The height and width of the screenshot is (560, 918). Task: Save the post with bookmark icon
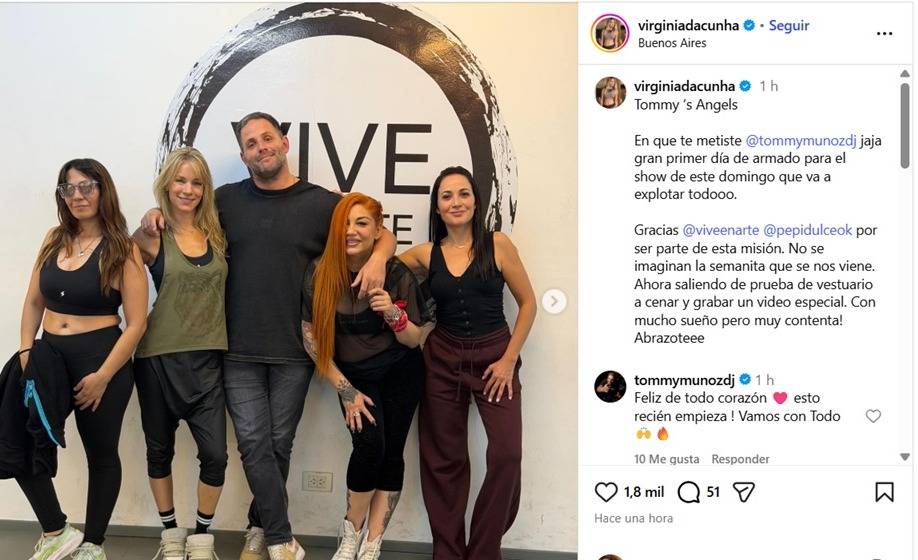[884, 492]
